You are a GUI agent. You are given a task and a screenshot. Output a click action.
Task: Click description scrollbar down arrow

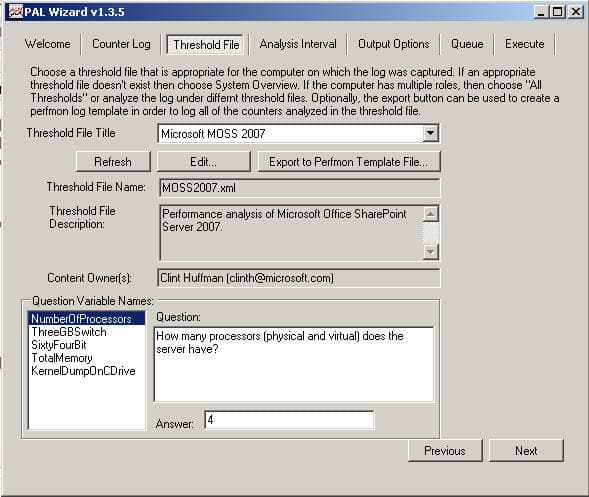(x=430, y=252)
